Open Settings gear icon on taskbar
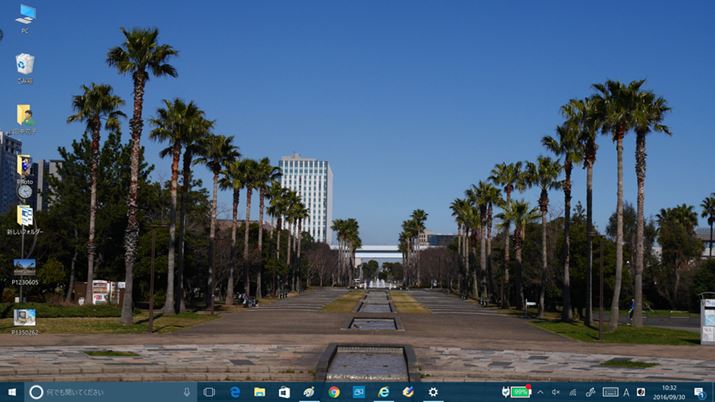This screenshot has height=402, width=715. tap(433, 392)
